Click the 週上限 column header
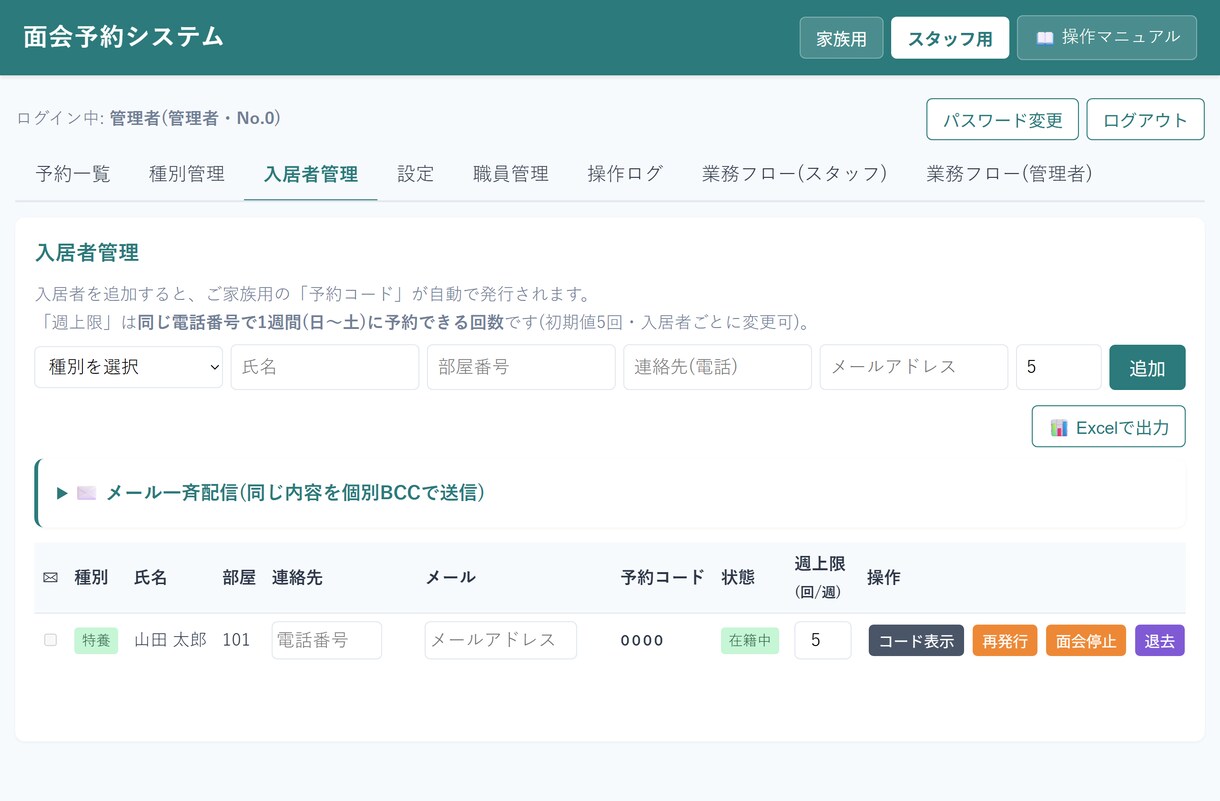This screenshot has height=801, width=1220. (818, 576)
